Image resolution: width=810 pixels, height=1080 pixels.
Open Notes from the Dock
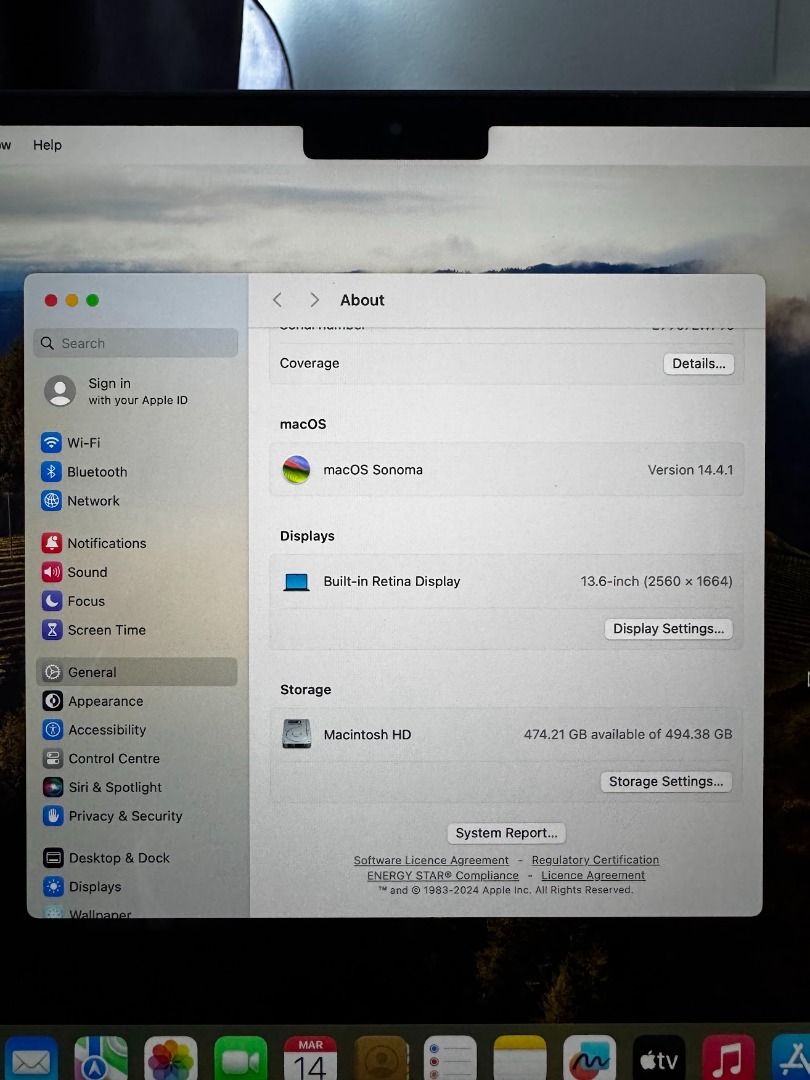pyautogui.click(x=520, y=1058)
